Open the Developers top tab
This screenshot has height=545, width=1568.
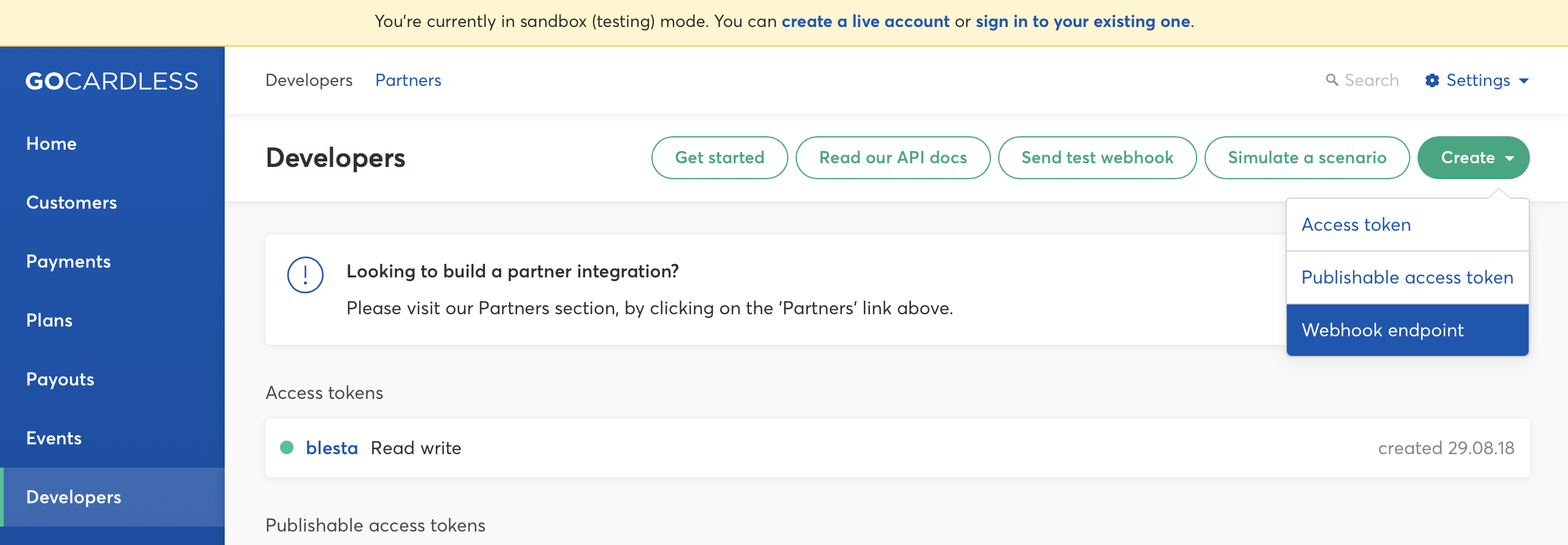pyautogui.click(x=309, y=80)
